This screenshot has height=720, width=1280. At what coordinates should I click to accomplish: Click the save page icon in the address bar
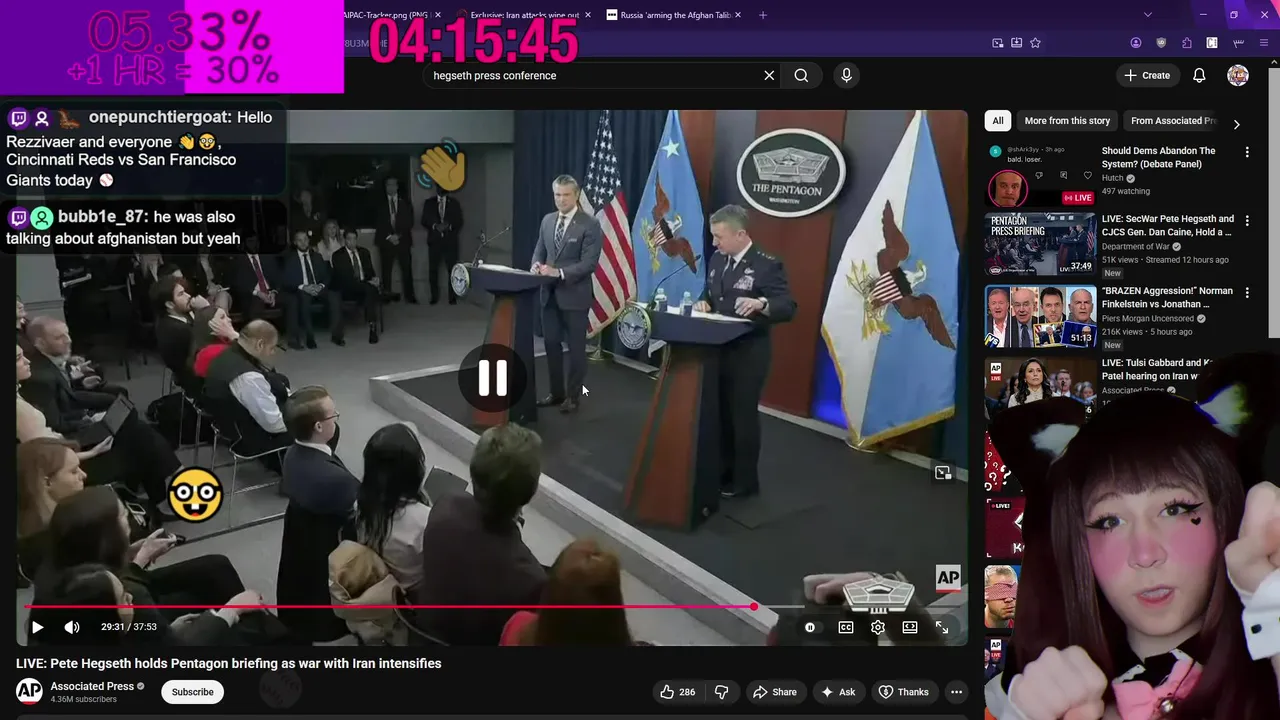coord(1016,43)
